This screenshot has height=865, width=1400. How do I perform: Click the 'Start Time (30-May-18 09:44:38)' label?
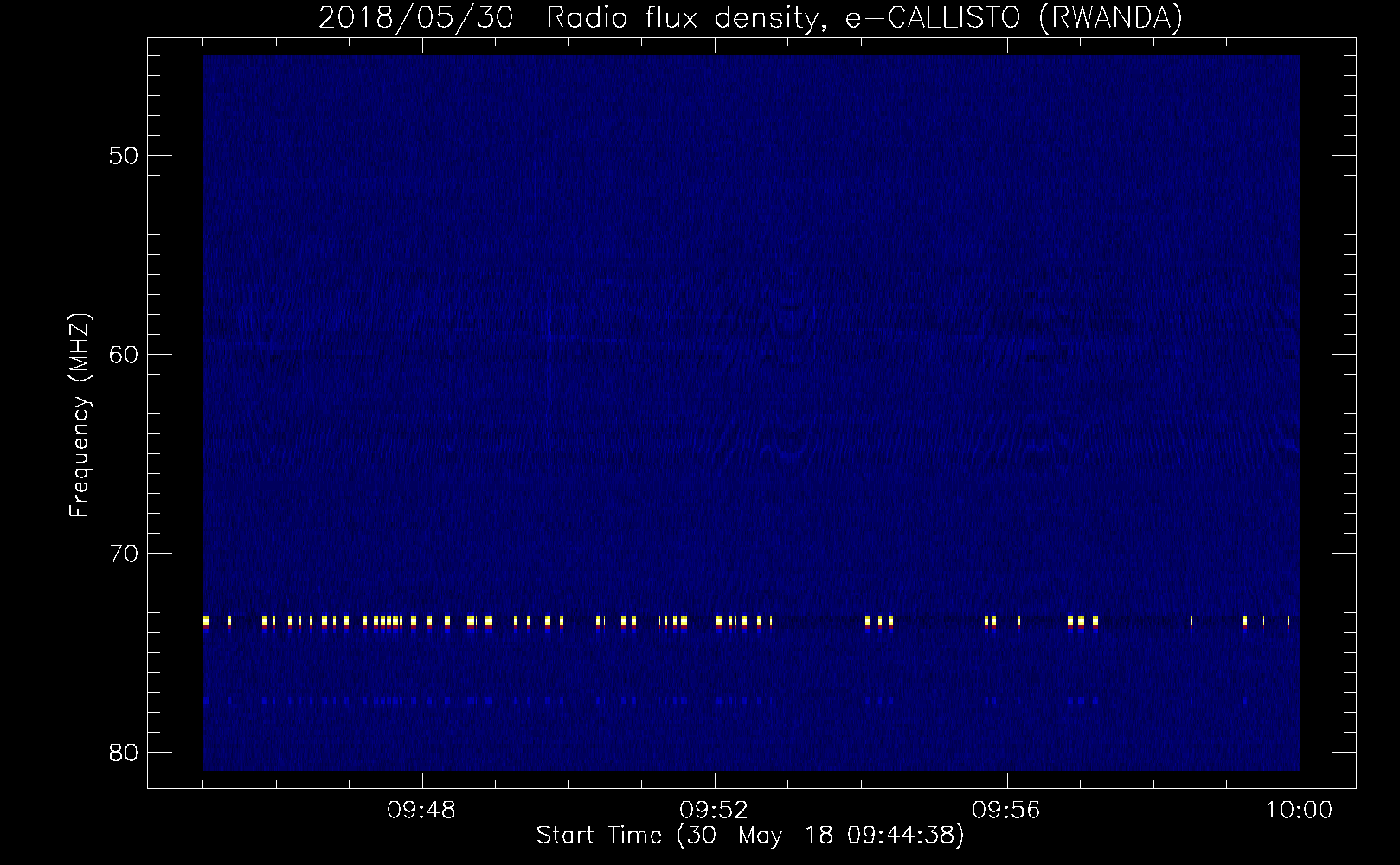750,836
